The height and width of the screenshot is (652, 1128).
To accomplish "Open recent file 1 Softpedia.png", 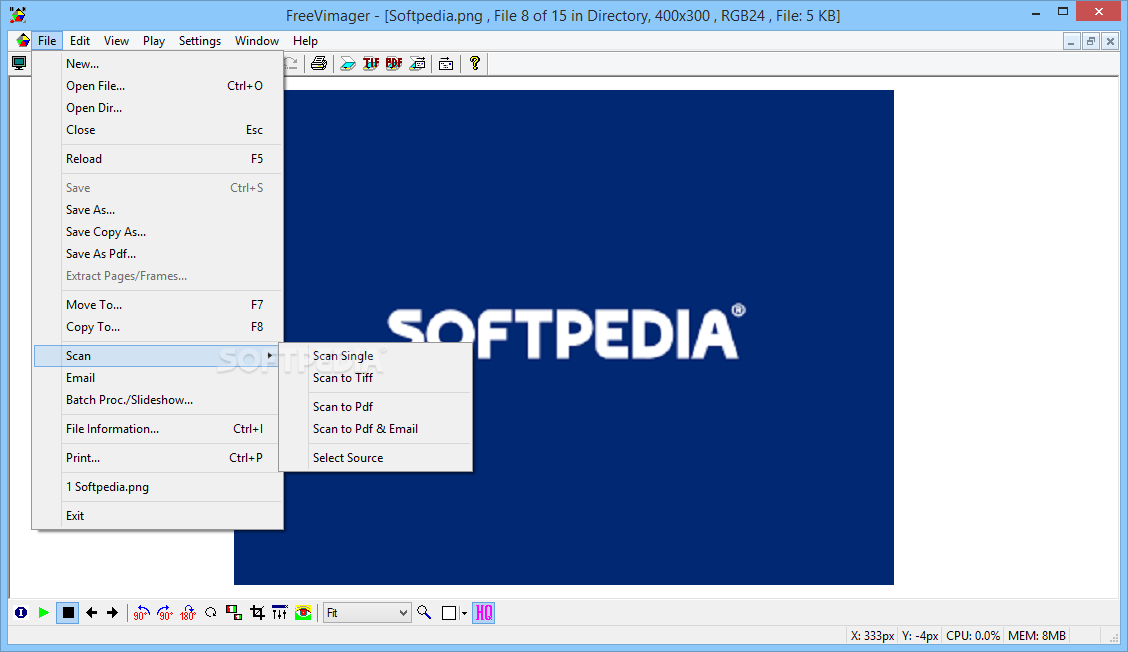I will click(x=158, y=486).
